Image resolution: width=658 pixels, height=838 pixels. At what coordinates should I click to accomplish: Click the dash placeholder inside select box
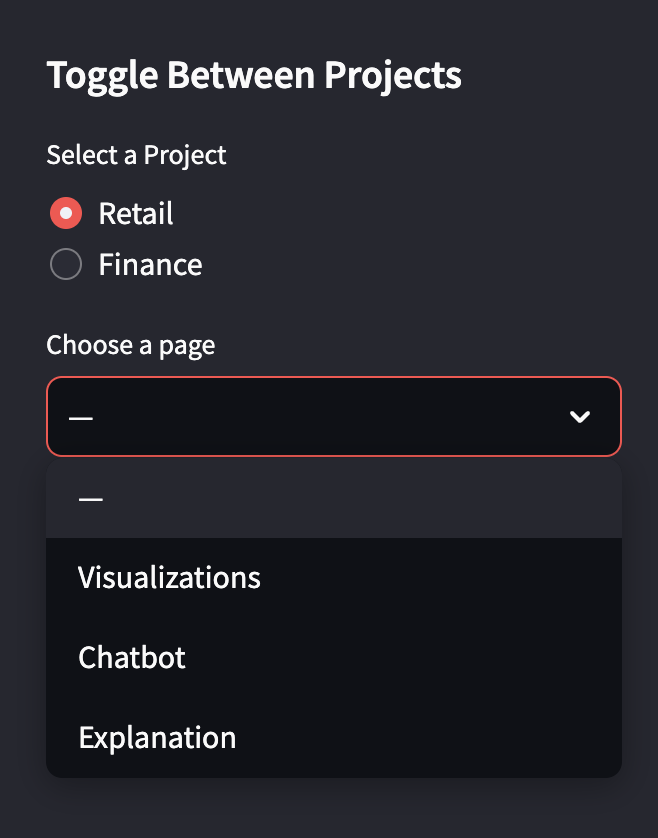tap(81, 417)
